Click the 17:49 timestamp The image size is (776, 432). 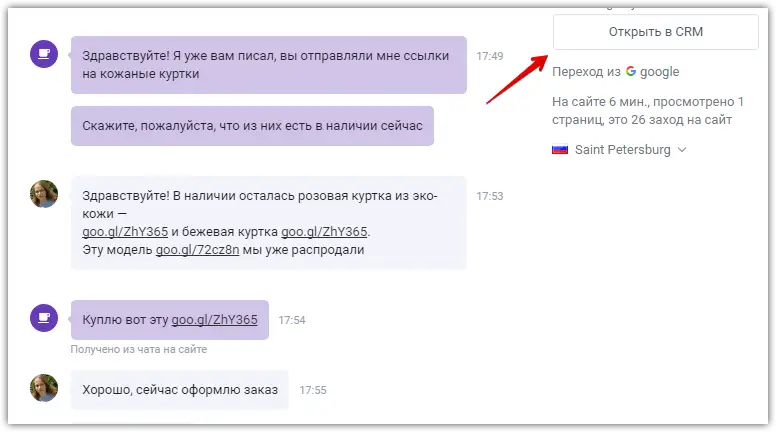tap(489, 56)
